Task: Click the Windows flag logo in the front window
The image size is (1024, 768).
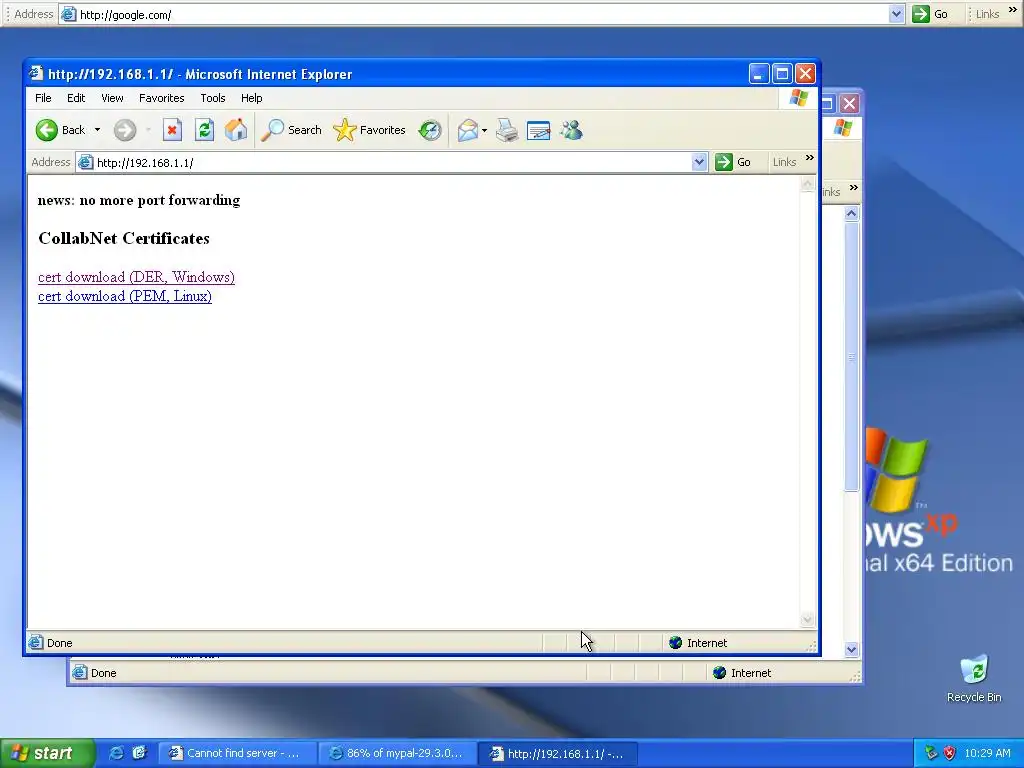Action: point(799,98)
